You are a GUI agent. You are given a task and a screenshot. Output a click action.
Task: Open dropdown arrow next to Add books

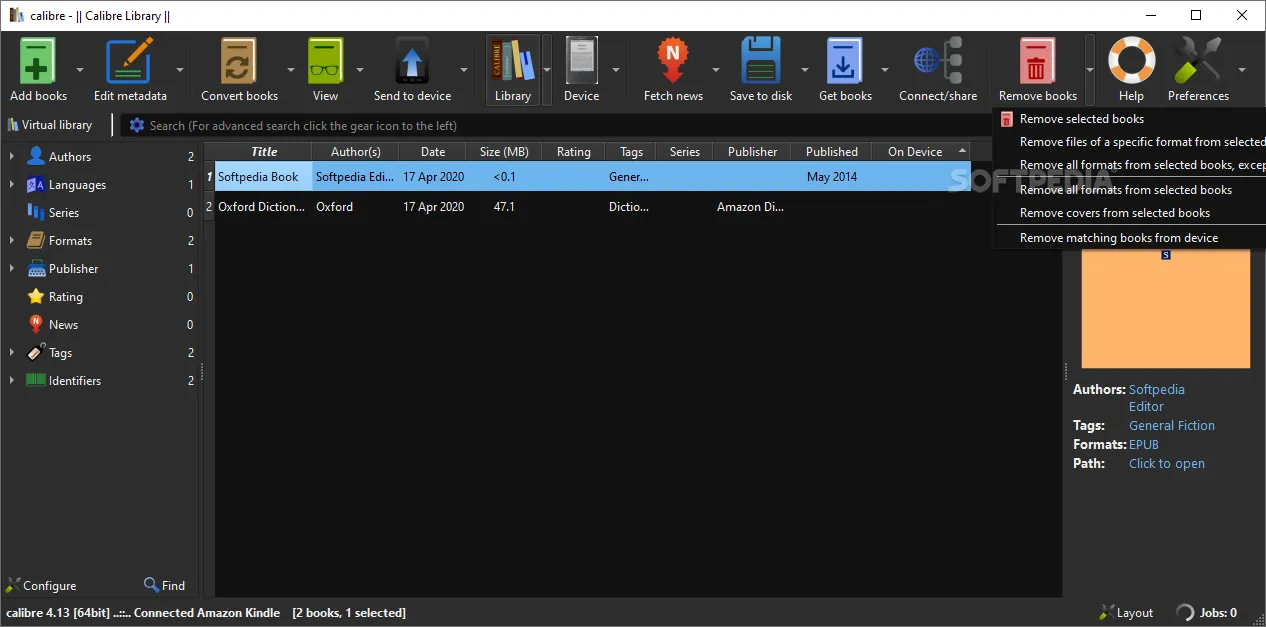point(79,70)
